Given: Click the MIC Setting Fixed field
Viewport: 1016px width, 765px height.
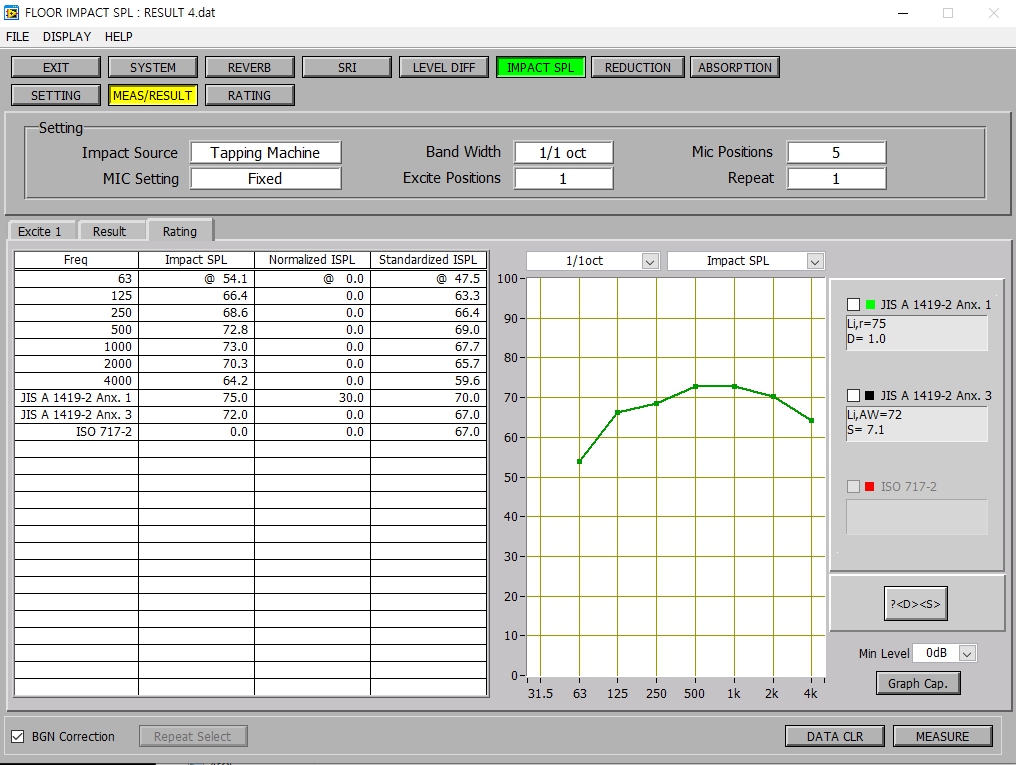Looking at the screenshot, I should 265,179.
